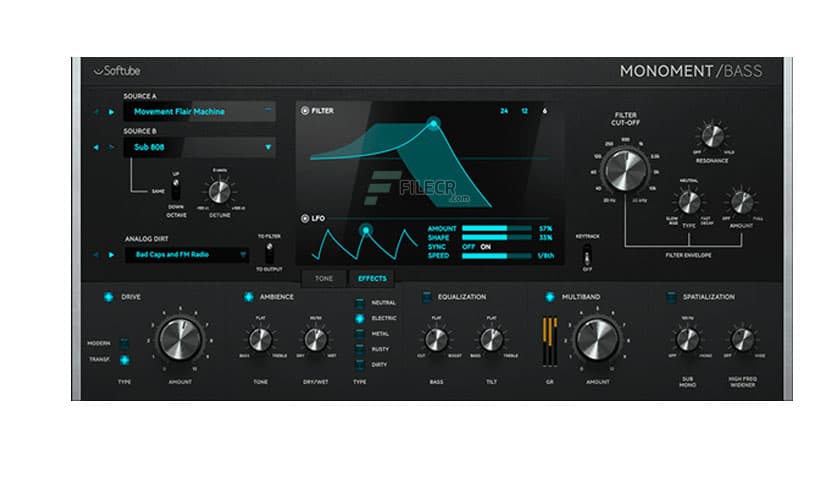836x484 pixels.
Task: Flip the To Filter/To Output switch
Action: [x=269, y=253]
